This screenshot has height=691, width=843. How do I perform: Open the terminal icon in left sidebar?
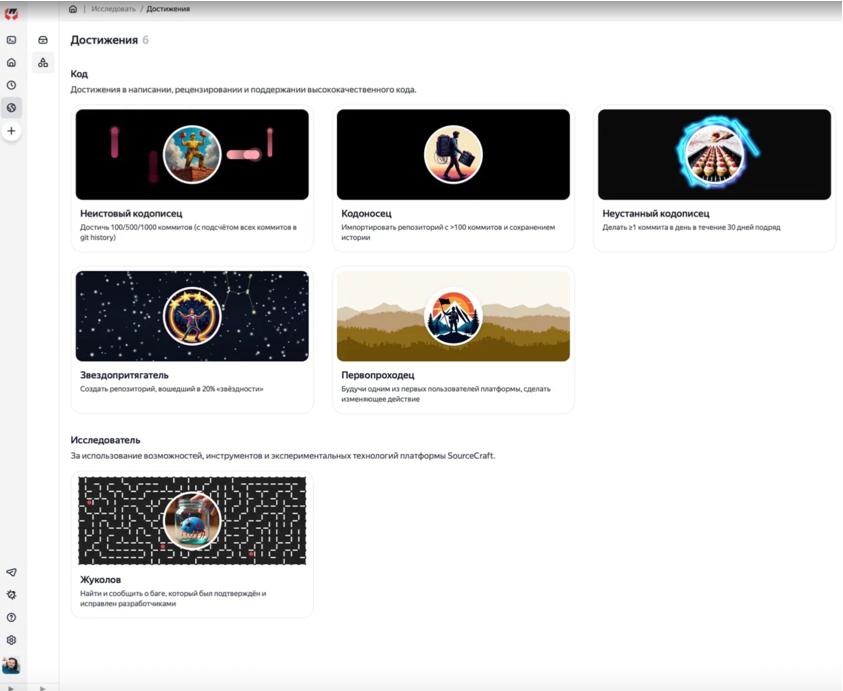click(11, 40)
